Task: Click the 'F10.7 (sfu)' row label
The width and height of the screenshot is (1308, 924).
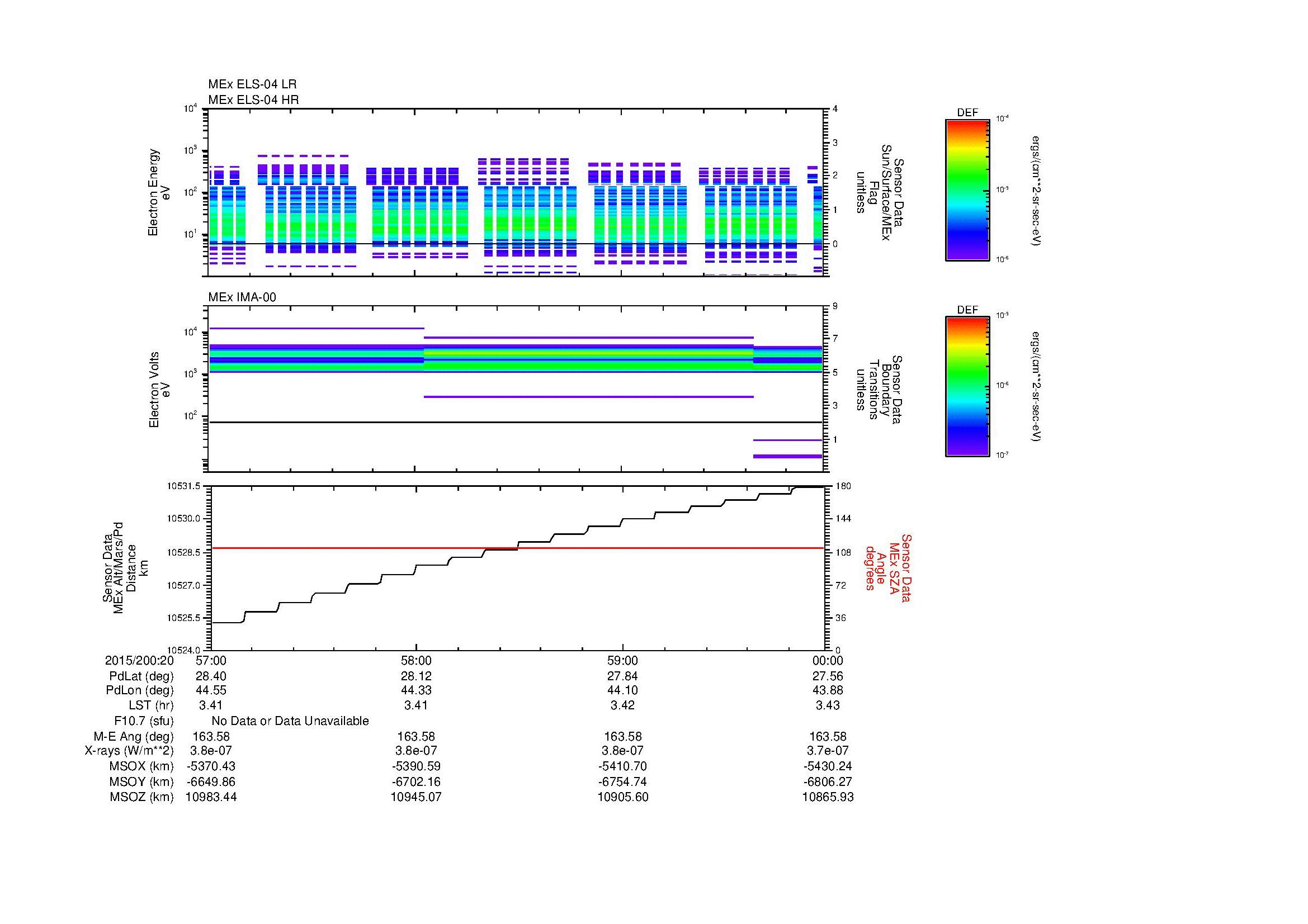Action: [x=144, y=721]
